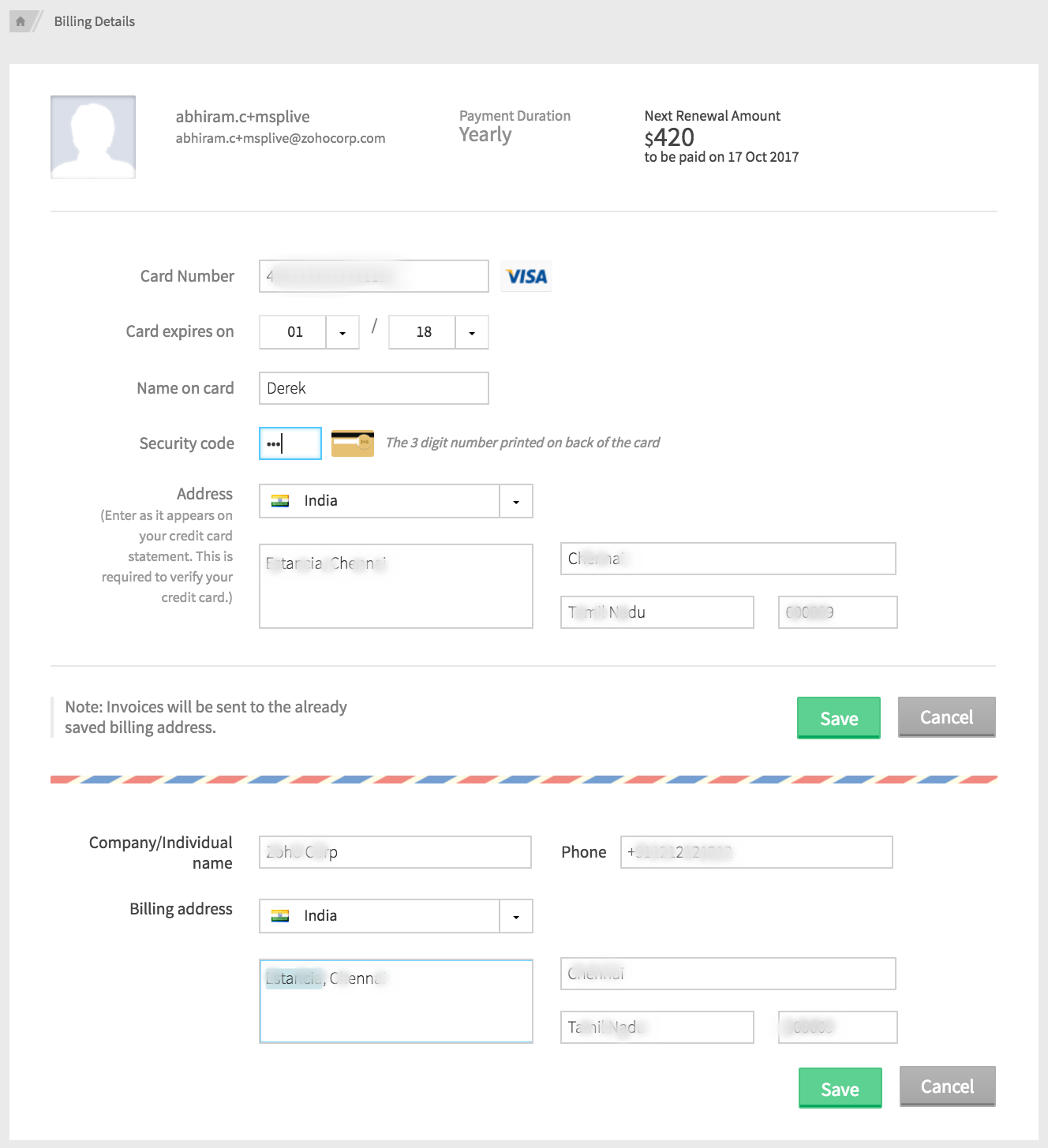Cancel the billing address changes
Viewport: 1048px width, 1148px height.
[x=947, y=1086]
